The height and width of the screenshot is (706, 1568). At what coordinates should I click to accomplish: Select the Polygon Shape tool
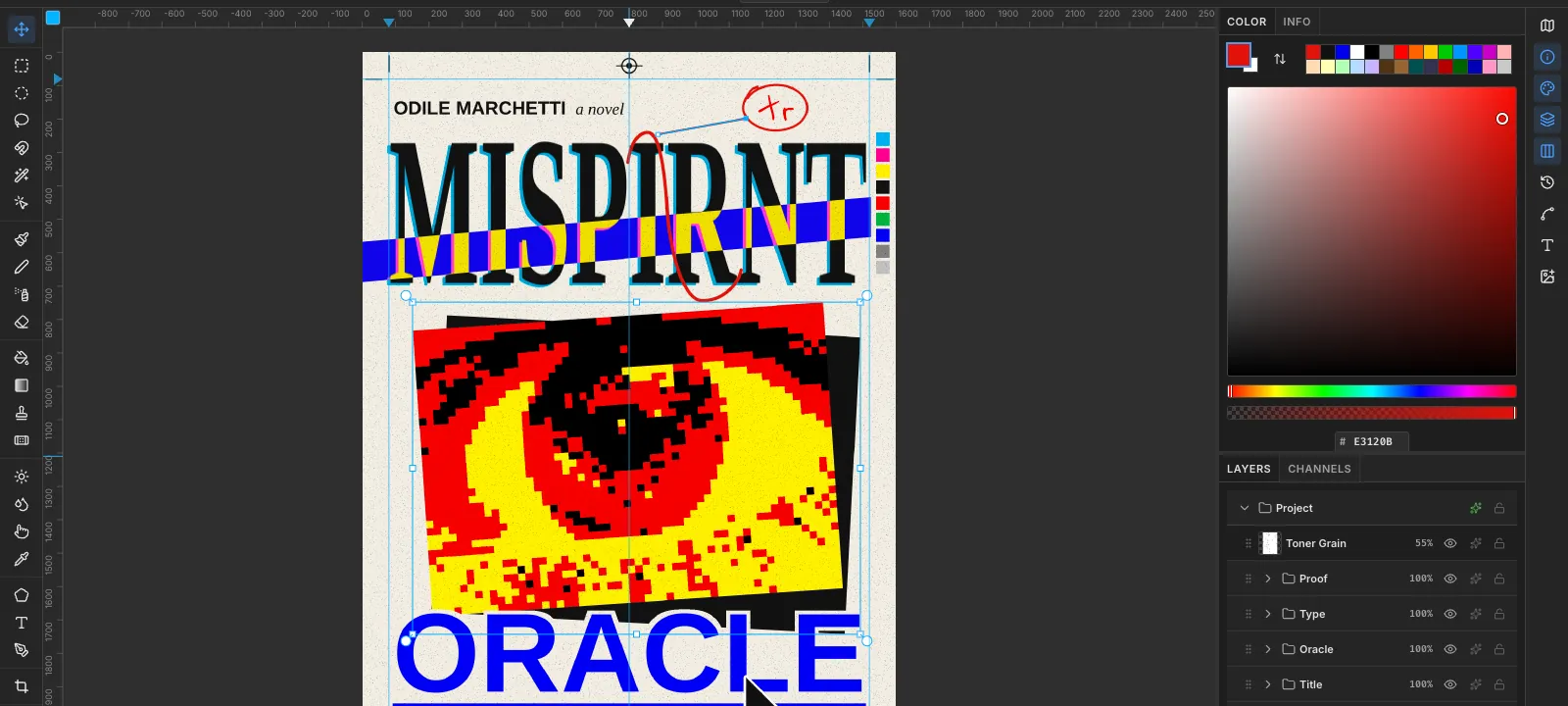22,595
